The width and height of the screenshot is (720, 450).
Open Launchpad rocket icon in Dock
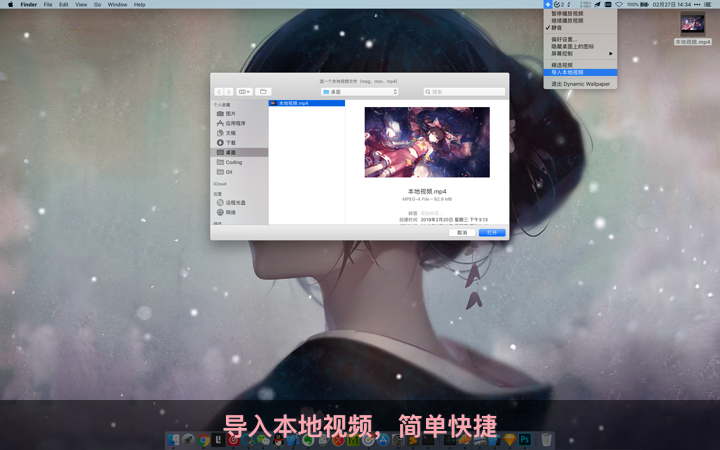click(x=188, y=439)
